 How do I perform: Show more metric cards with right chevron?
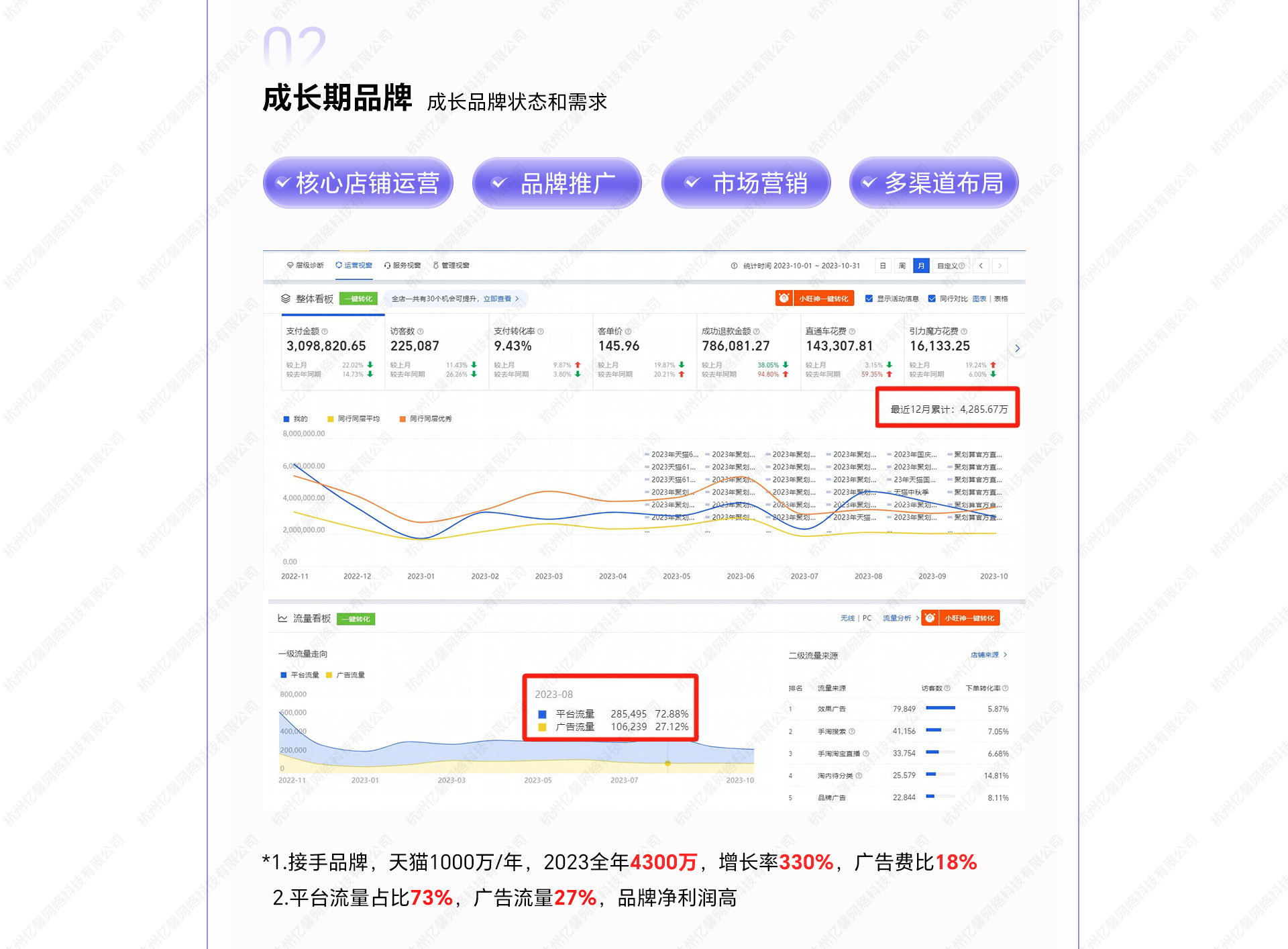[1017, 348]
